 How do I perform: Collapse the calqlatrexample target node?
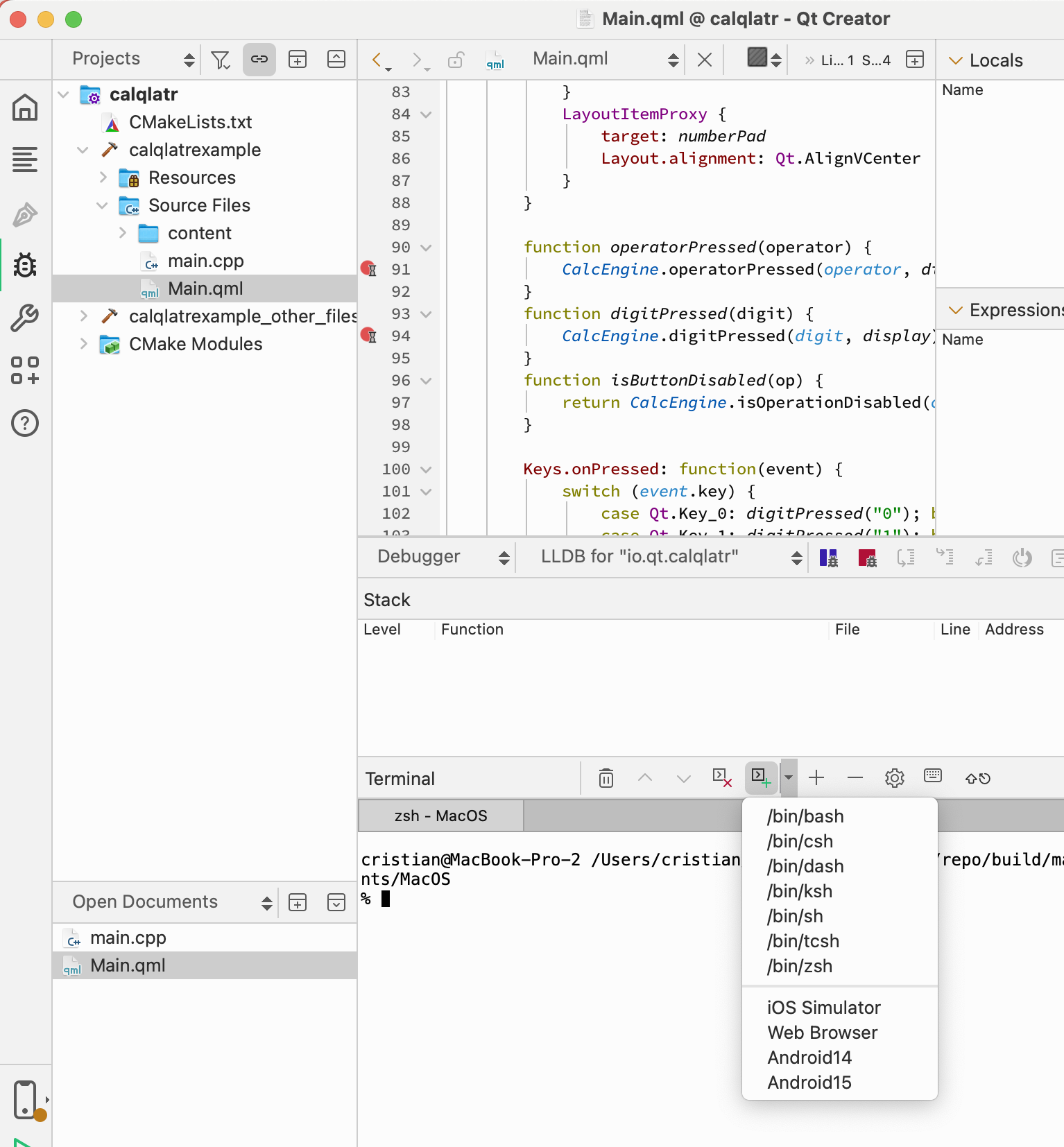(83, 150)
